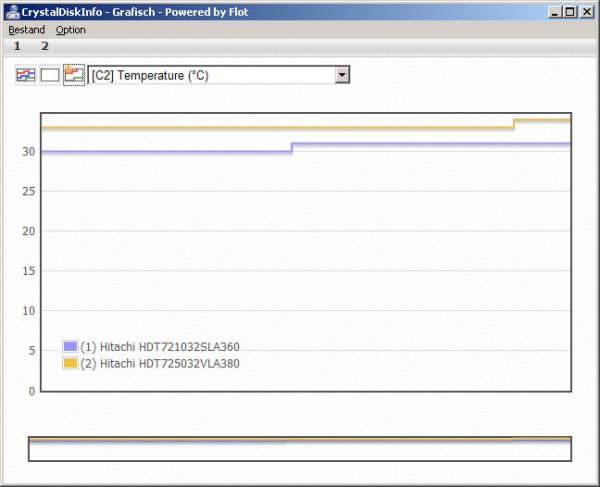Click the show all disks graph icon
Viewport: 600px width, 487px height.
(26, 75)
